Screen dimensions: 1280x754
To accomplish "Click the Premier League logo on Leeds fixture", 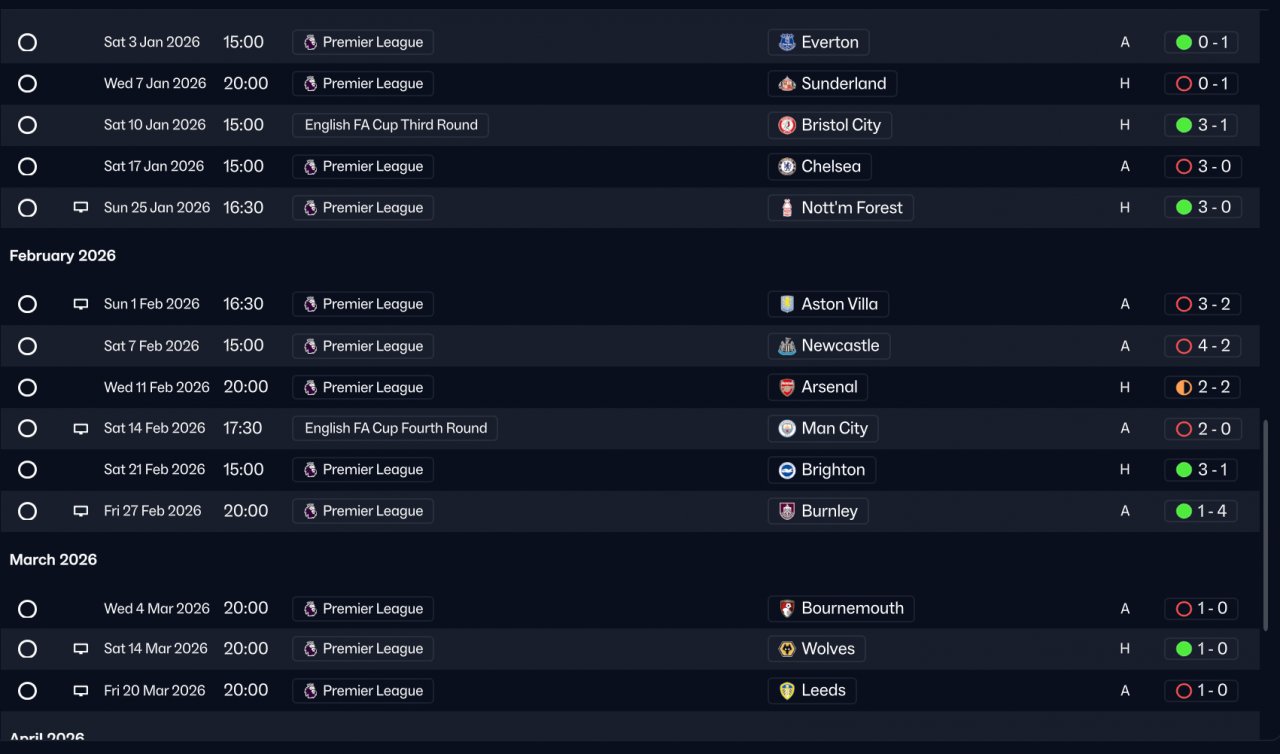I will (x=310, y=691).
